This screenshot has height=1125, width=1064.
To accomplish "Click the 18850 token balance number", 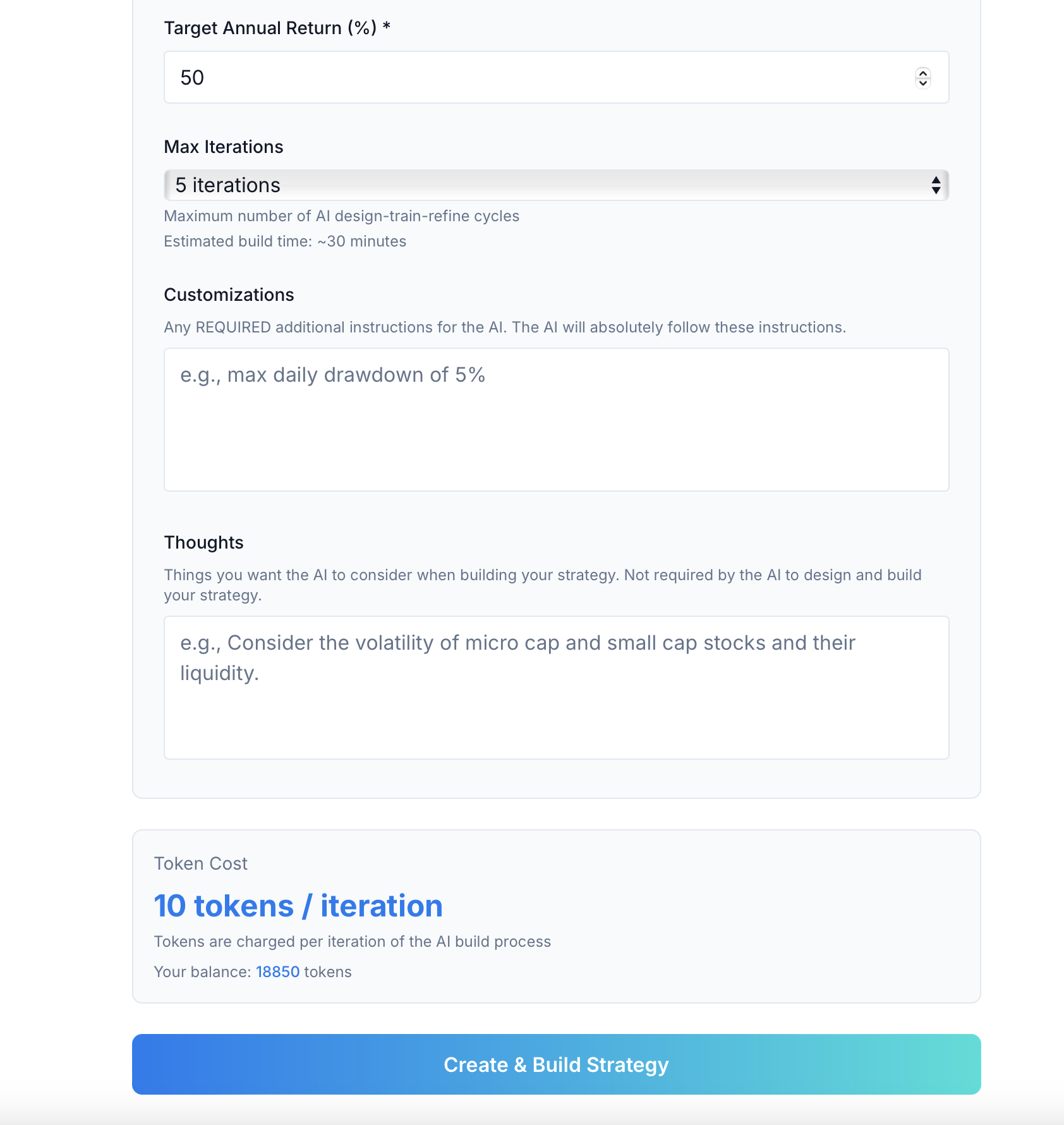I will pyautogui.click(x=277, y=971).
